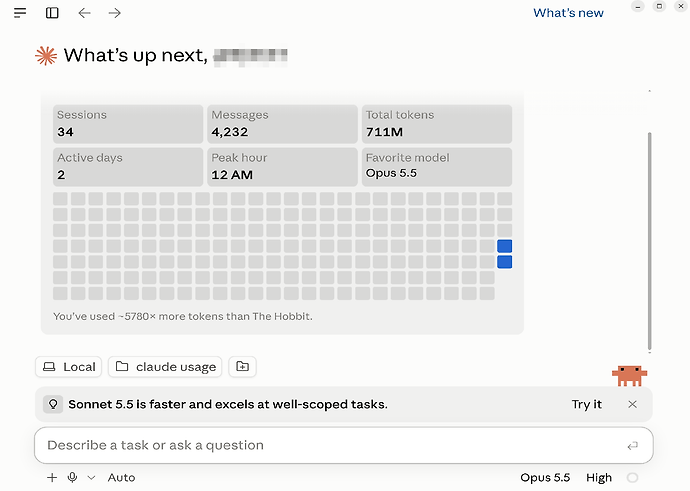This screenshot has width=690, height=491.
Task: Toggle the Auto mode setting
Action: coord(121,477)
